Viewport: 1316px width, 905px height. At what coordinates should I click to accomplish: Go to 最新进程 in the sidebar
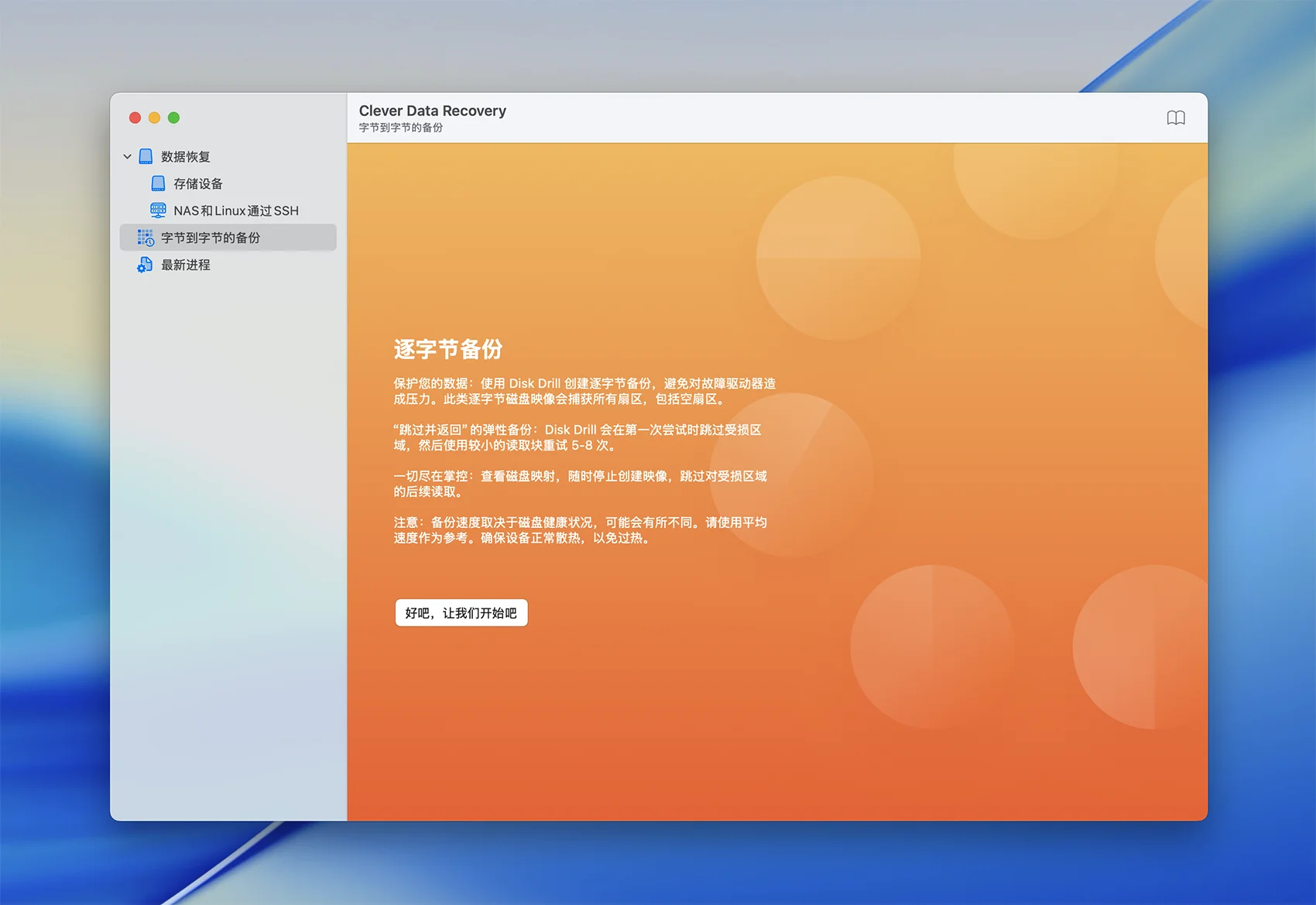point(186,265)
